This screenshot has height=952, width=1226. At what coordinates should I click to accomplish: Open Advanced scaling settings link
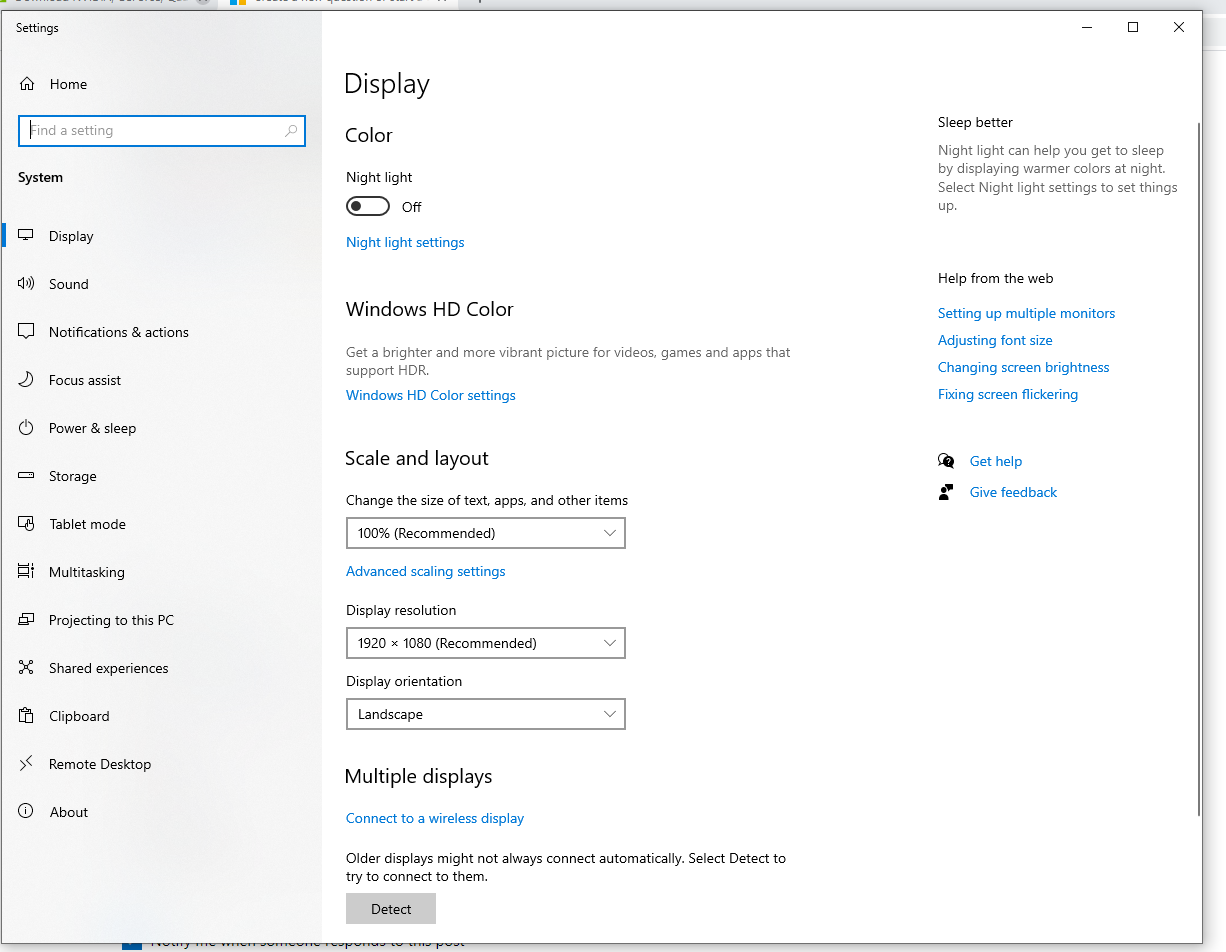(x=426, y=571)
